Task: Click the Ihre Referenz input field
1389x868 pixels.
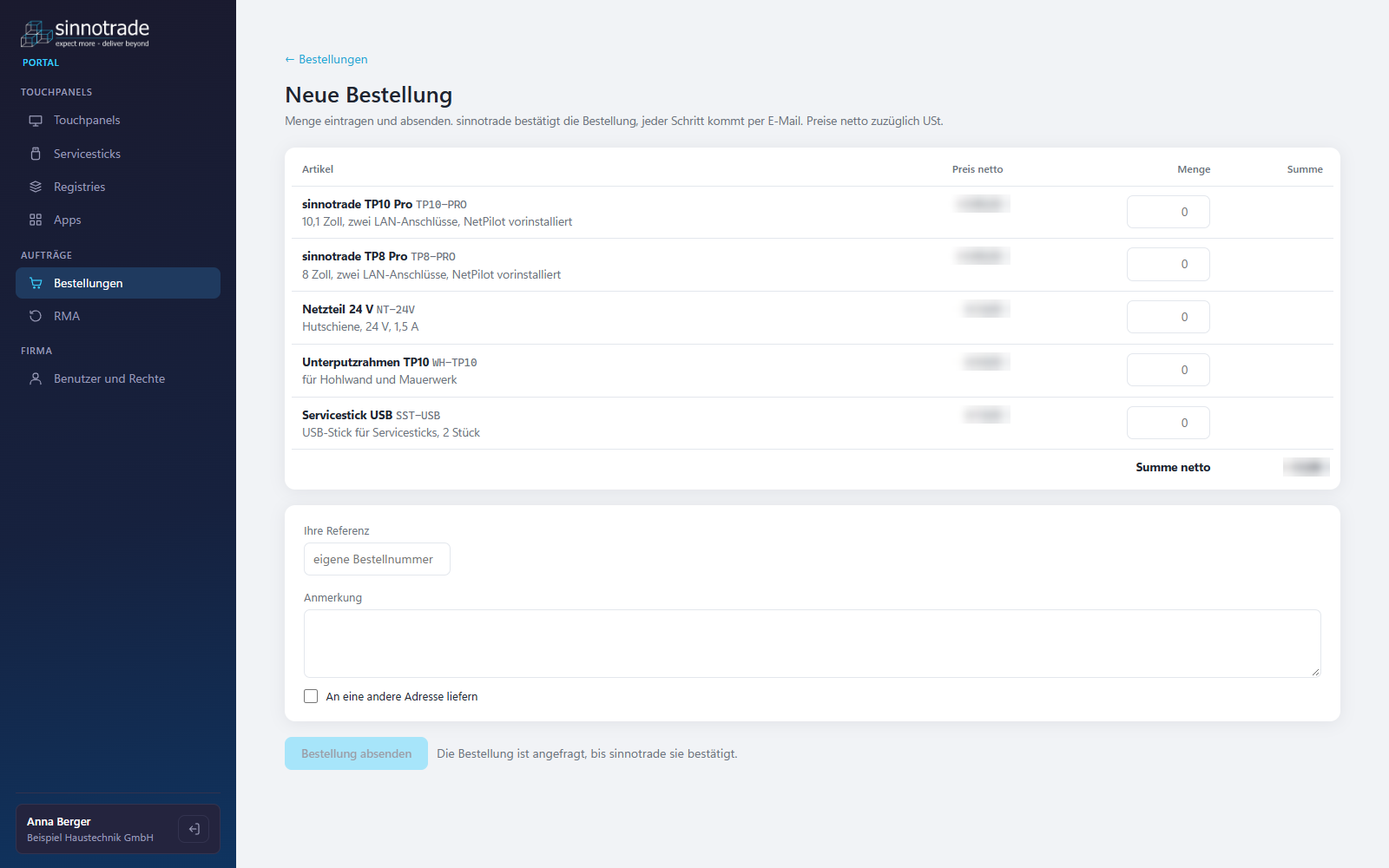Action: 377,559
